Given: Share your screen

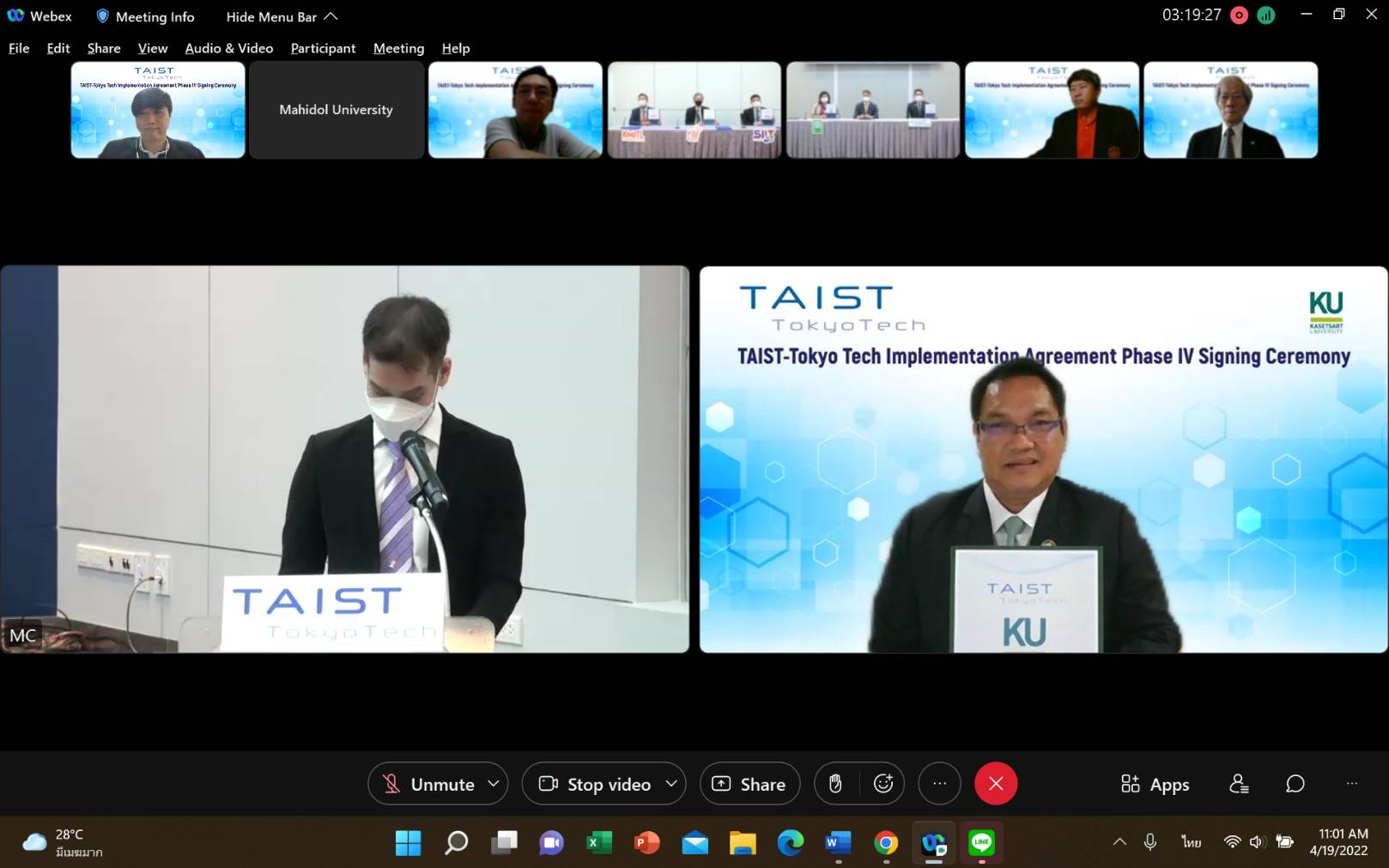Looking at the screenshot, I should (748, 783).
